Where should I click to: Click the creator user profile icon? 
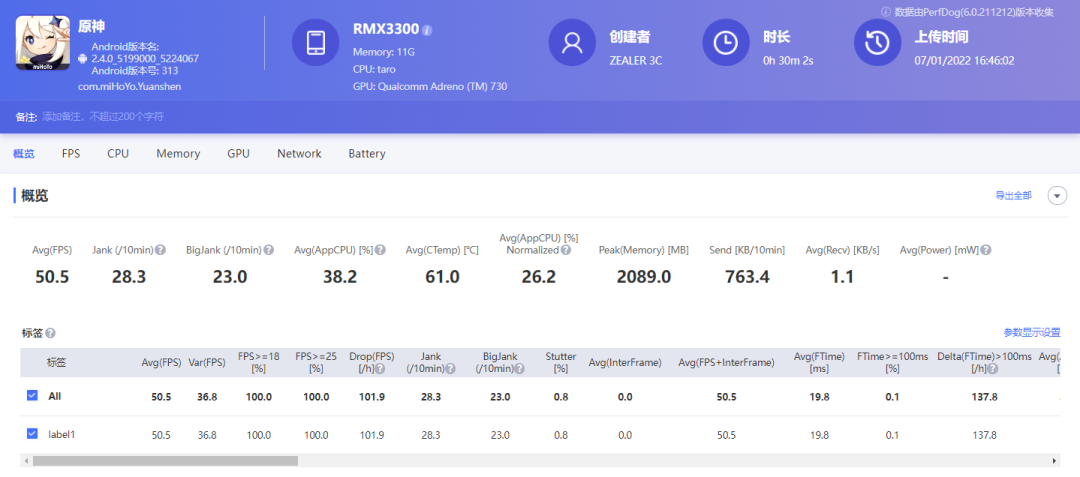tap(572, 43)
